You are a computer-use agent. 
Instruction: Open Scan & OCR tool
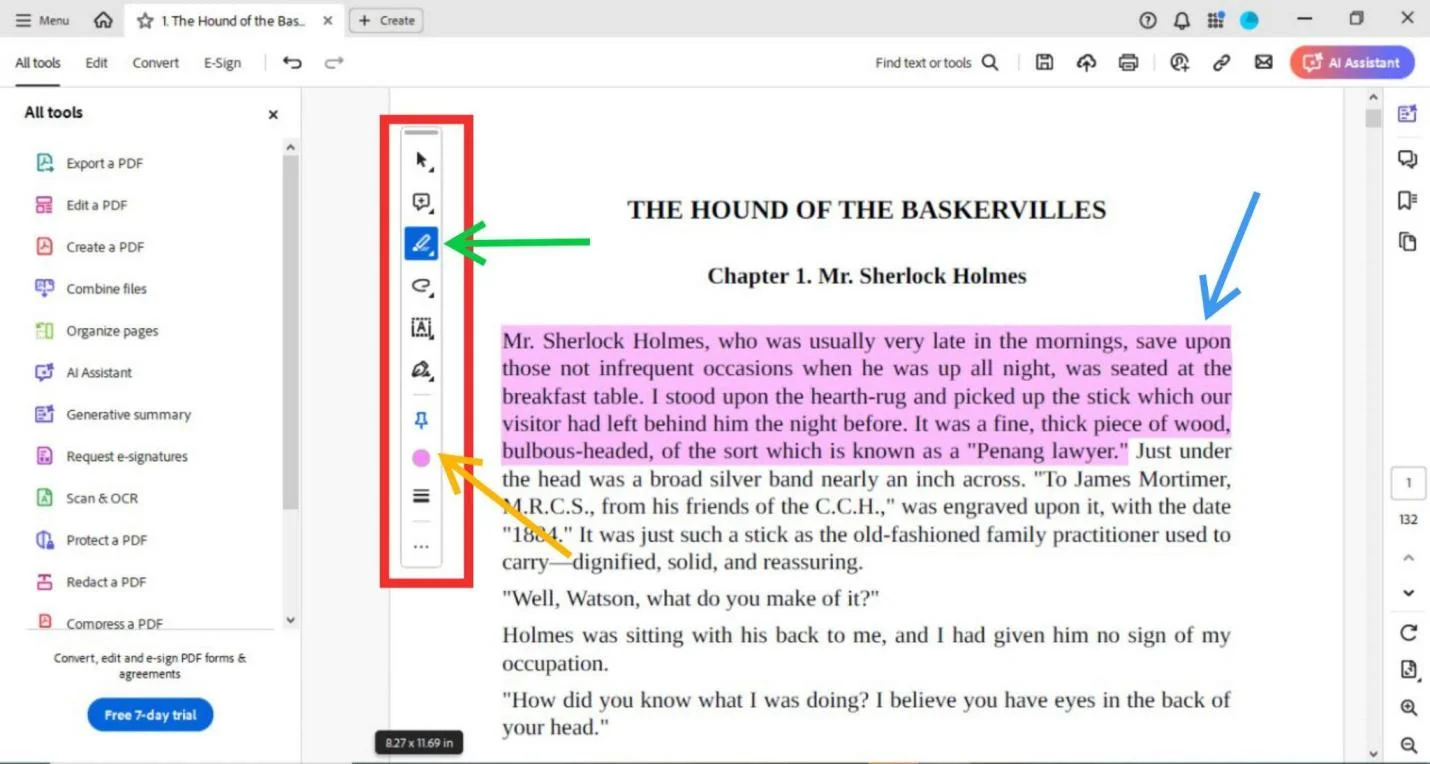click(x=87, y=498)
